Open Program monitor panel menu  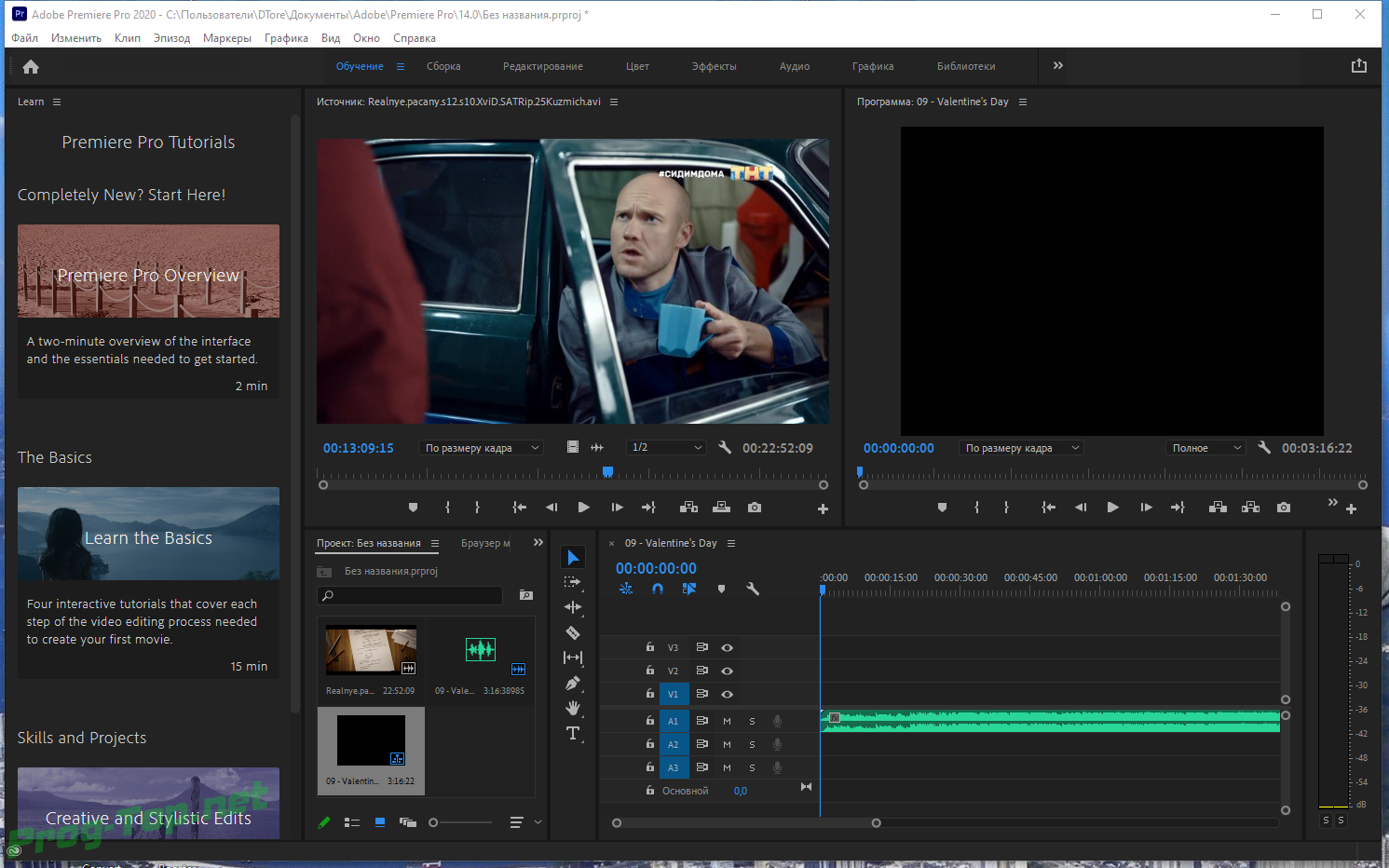[1022, 102]
